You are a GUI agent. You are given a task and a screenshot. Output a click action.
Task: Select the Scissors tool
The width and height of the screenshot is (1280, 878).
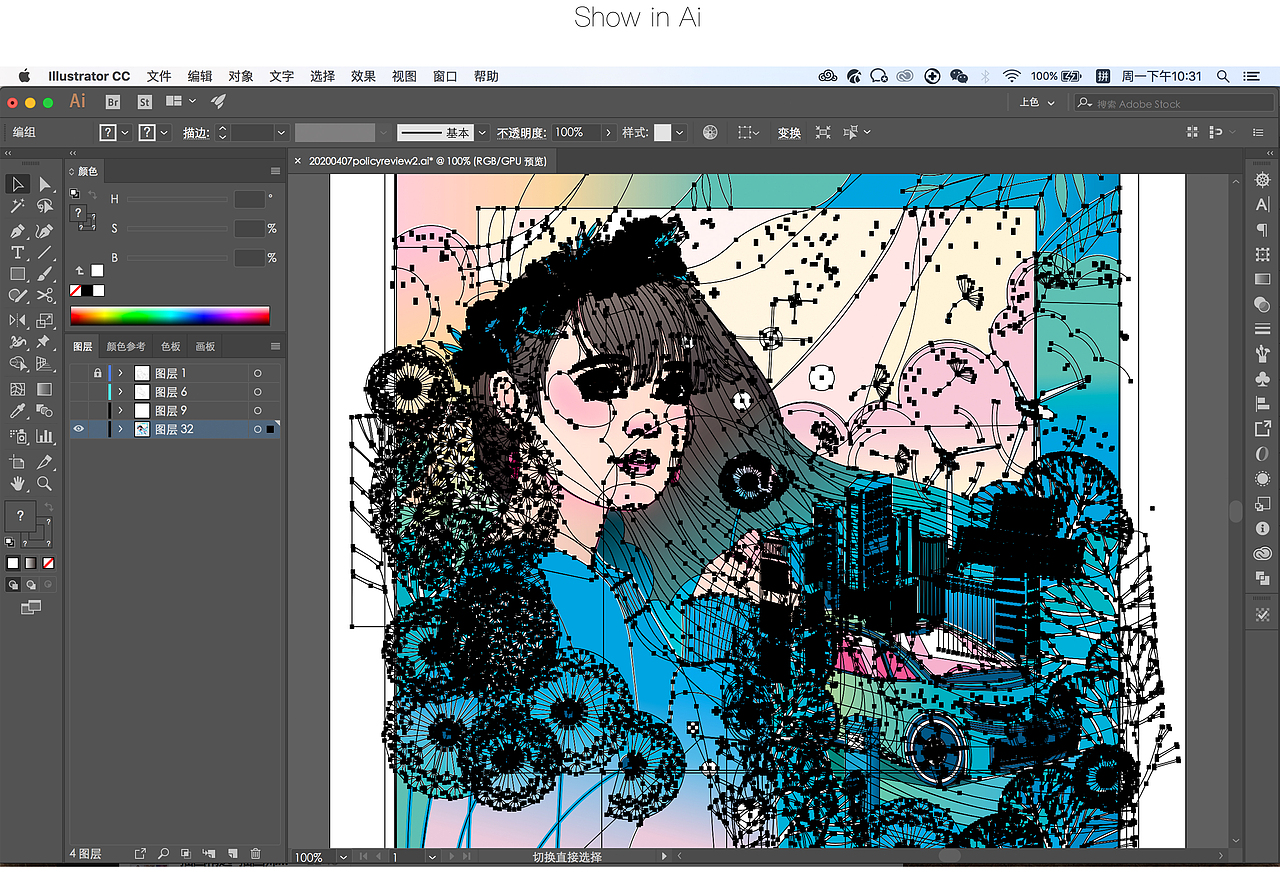pos(45,296)
